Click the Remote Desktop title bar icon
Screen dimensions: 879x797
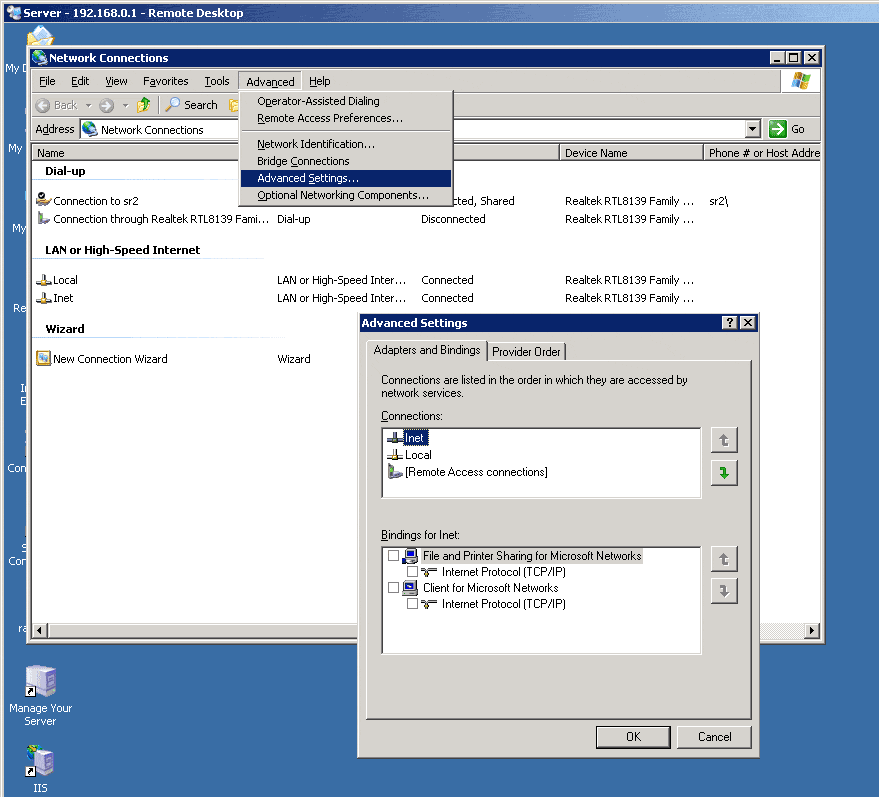[x=13, y=12]
